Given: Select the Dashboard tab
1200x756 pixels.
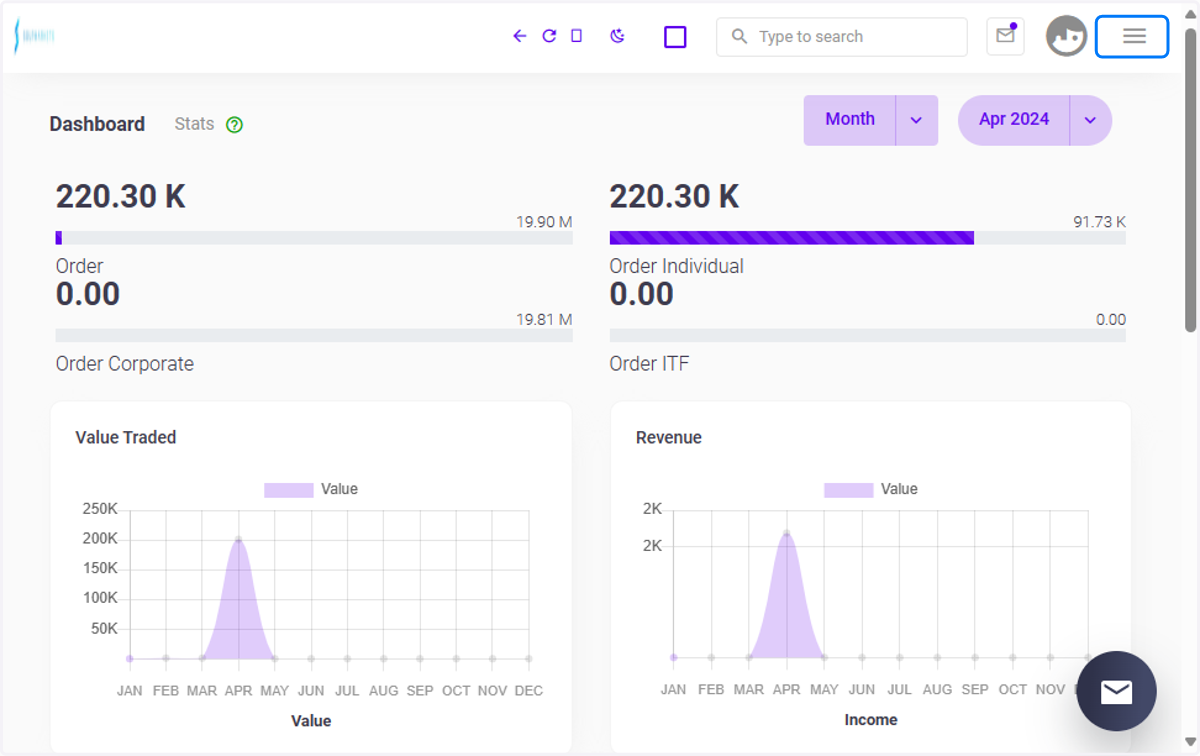Looking at the screenshot, I should click(x=97, y=124).
